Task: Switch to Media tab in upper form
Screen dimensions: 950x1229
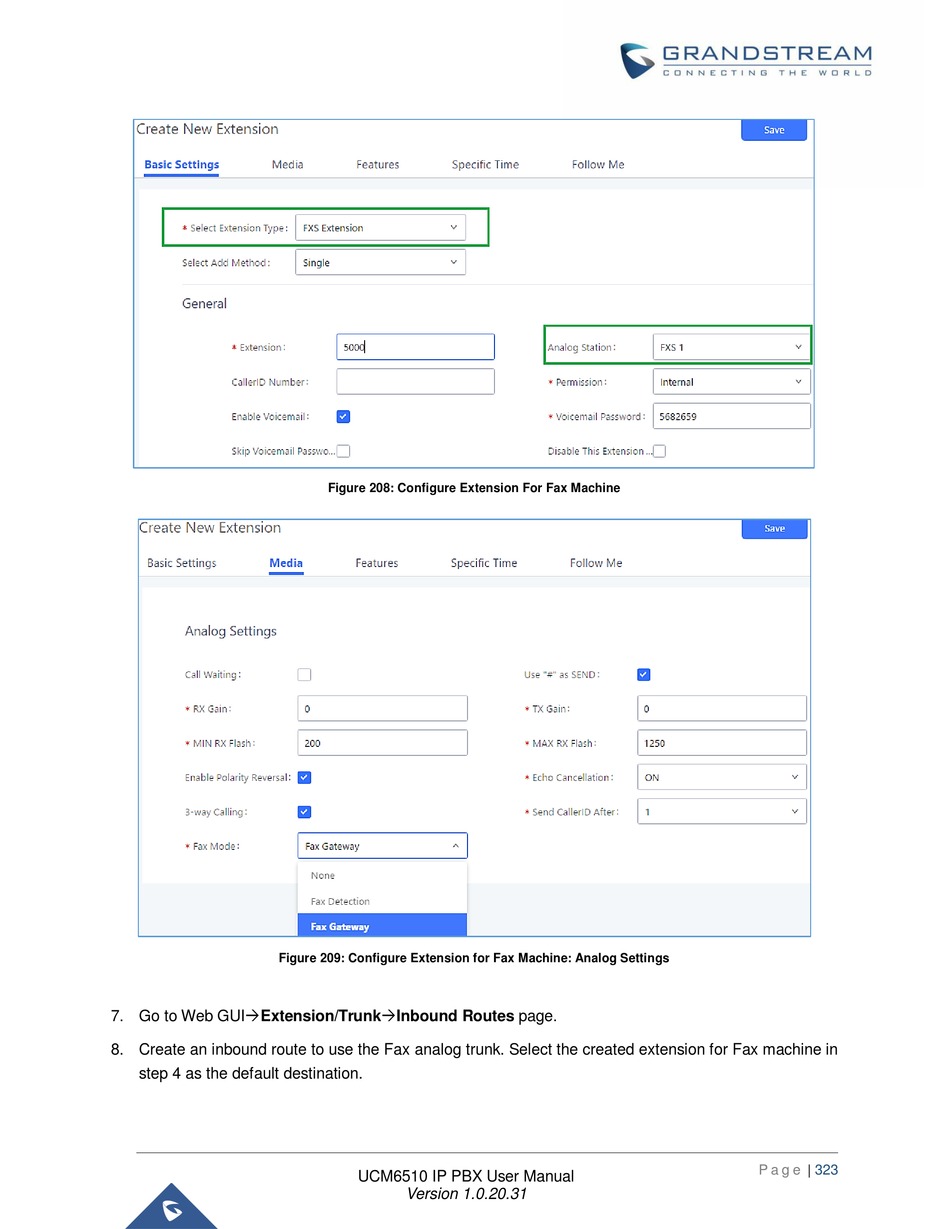Action: [287, 165]
